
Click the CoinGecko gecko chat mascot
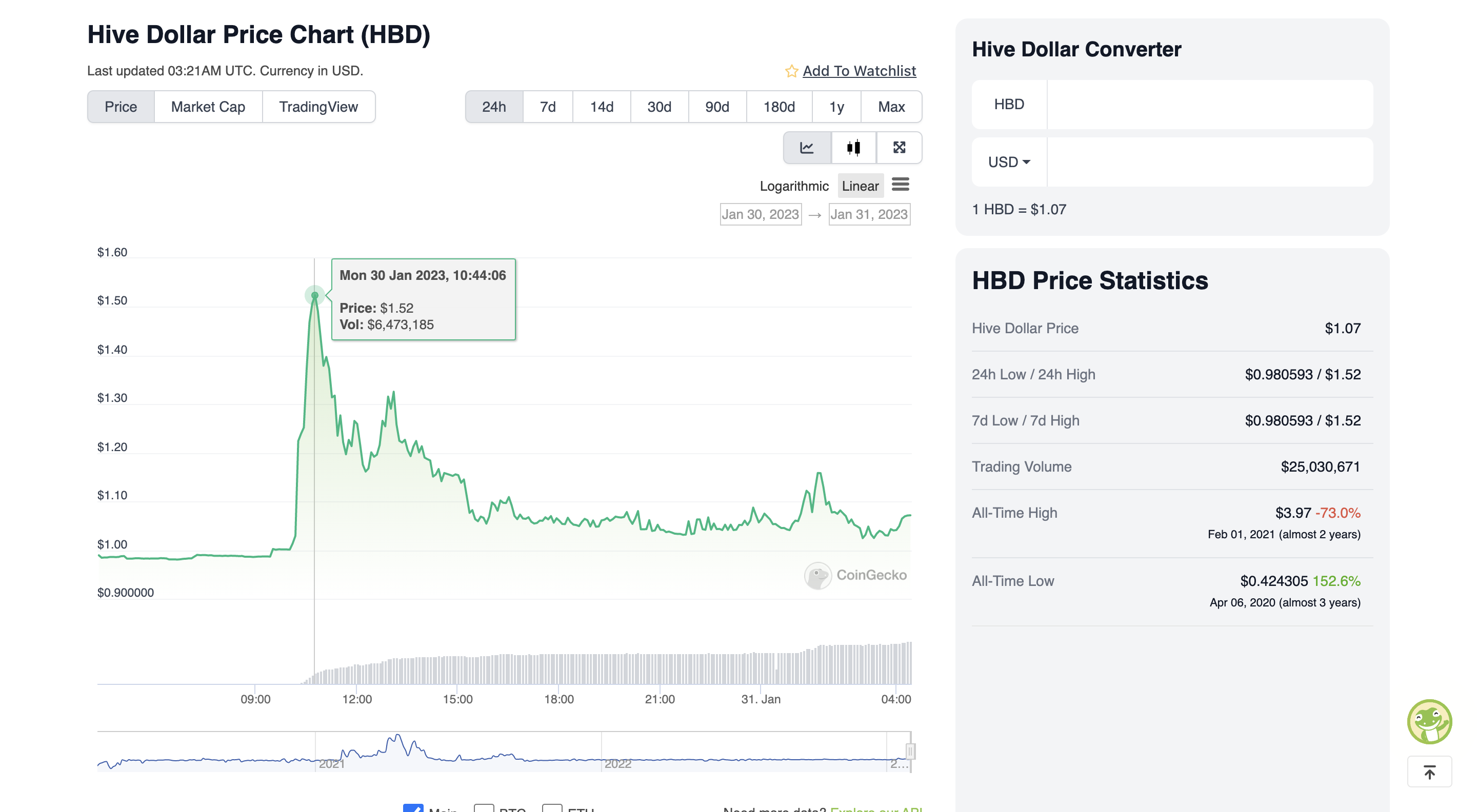(1429, 721)
